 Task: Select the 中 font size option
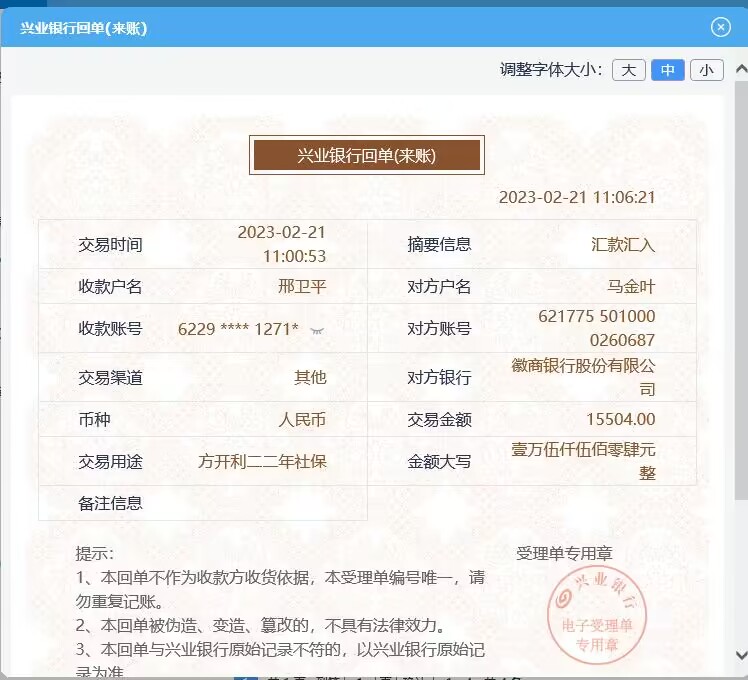pos(667,70)
